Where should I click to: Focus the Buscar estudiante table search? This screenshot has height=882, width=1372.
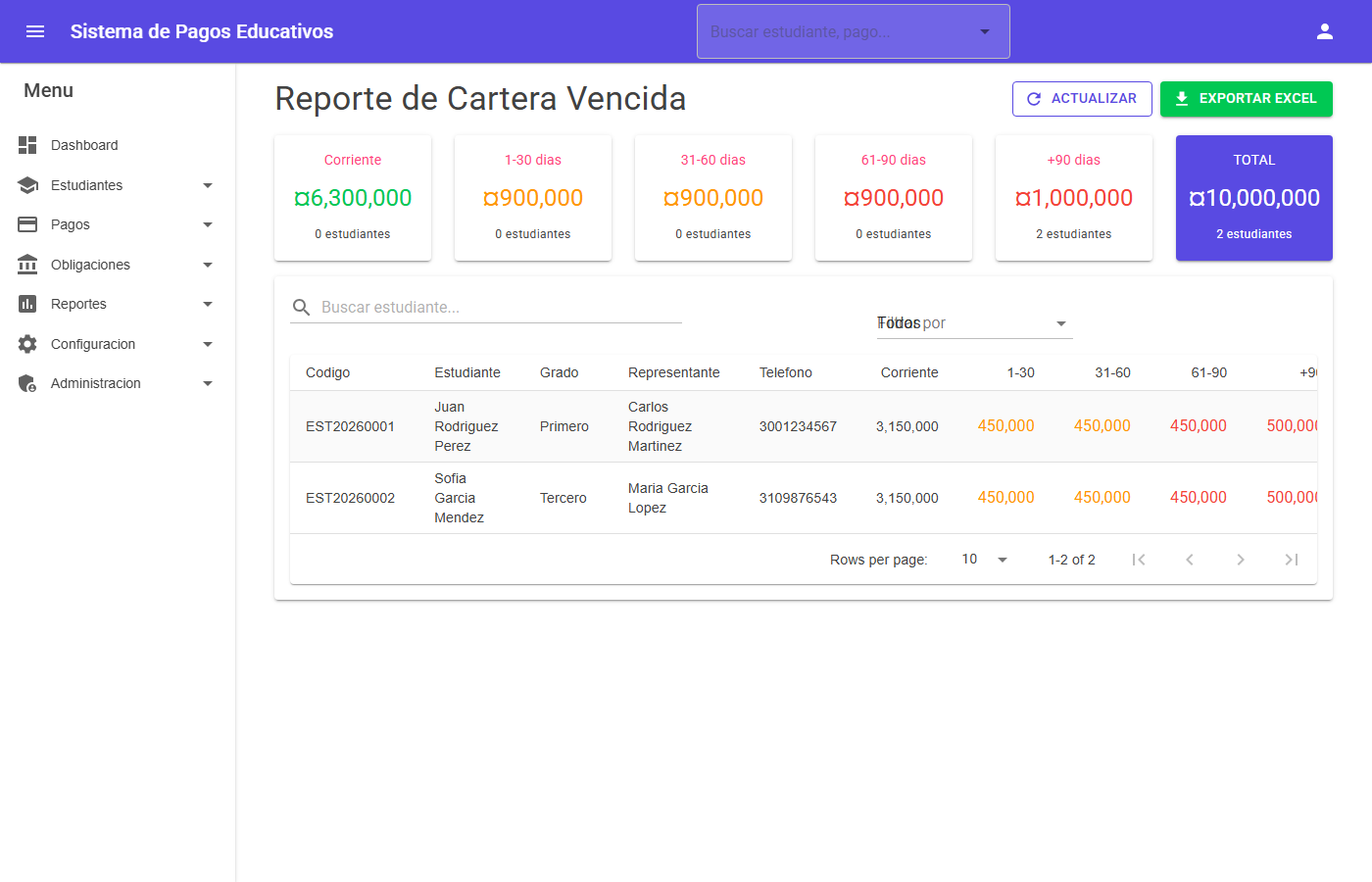point(486,308)
